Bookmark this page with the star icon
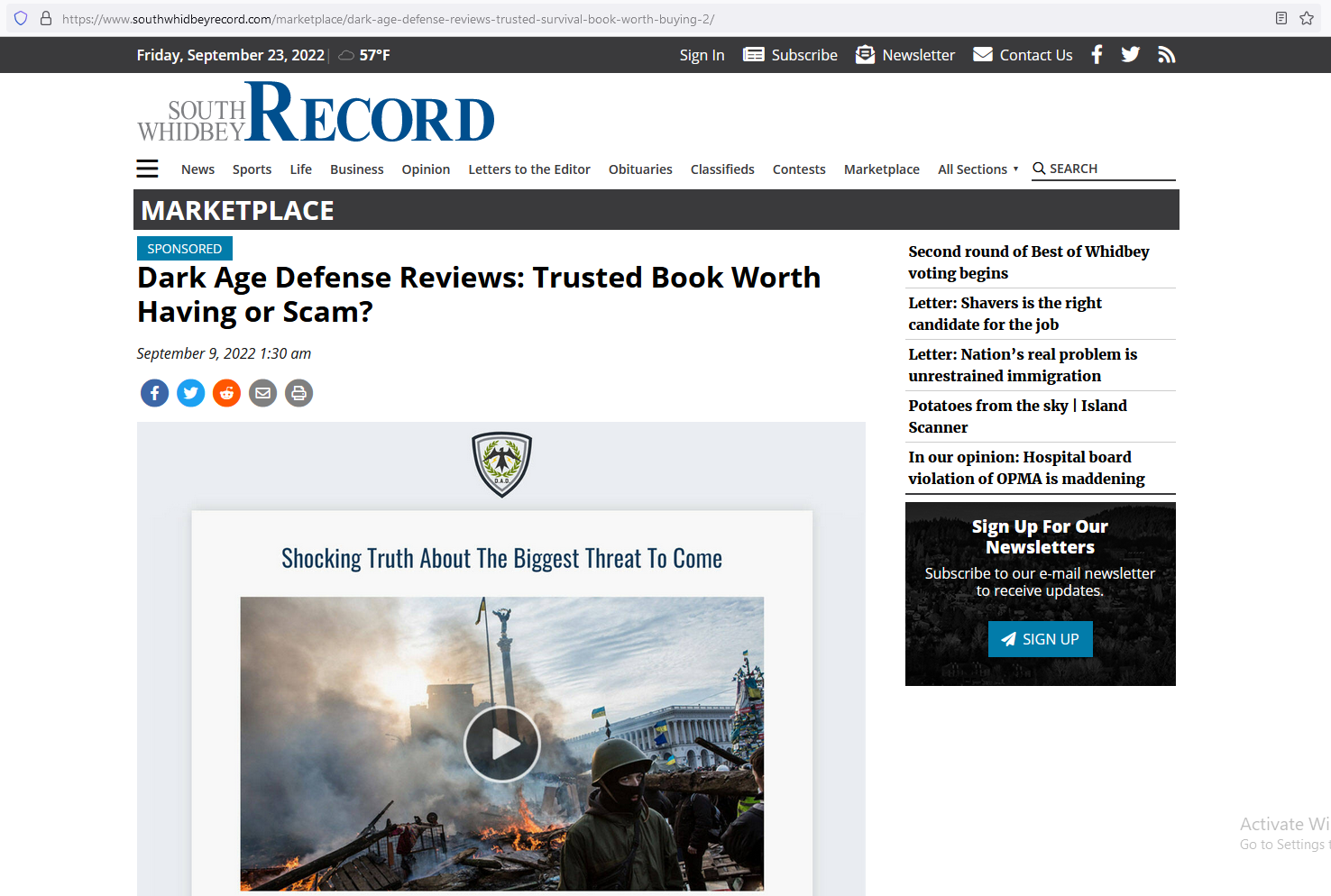Image resolution: width=1331 pixels, height=896 pixels. coord(1307,18)
